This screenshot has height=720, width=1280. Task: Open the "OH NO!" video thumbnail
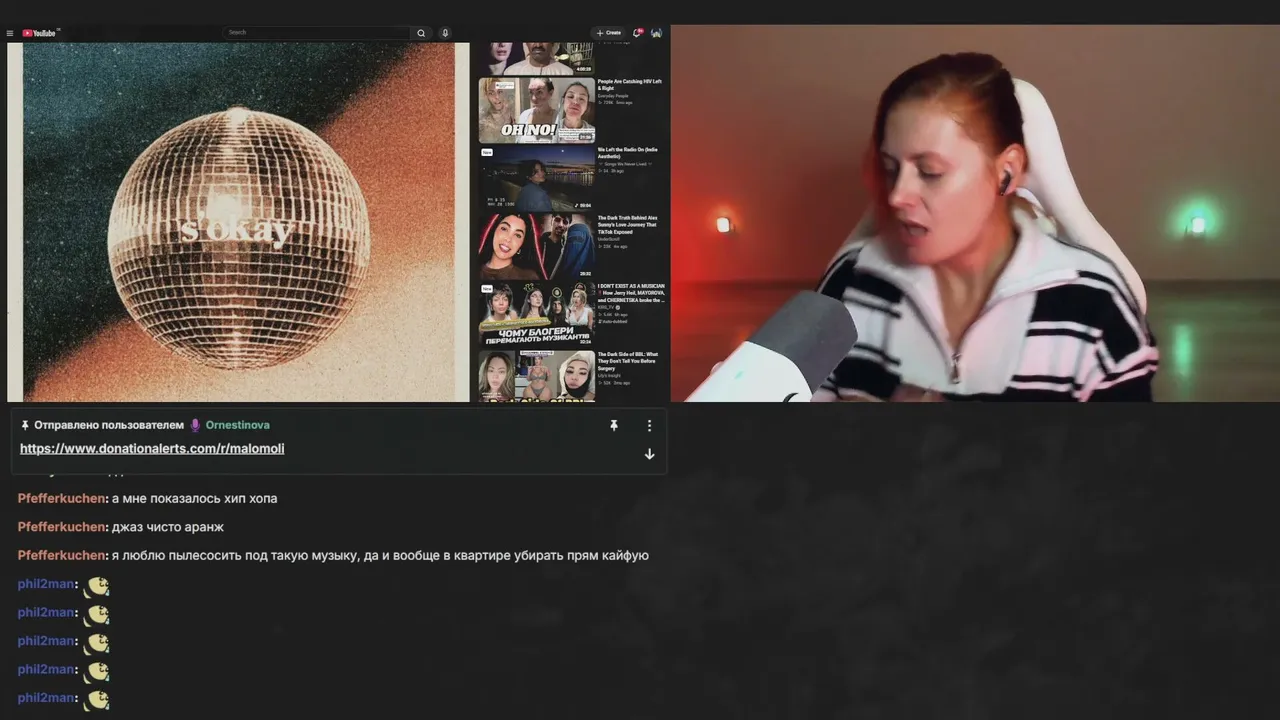[x=536, y=110]
